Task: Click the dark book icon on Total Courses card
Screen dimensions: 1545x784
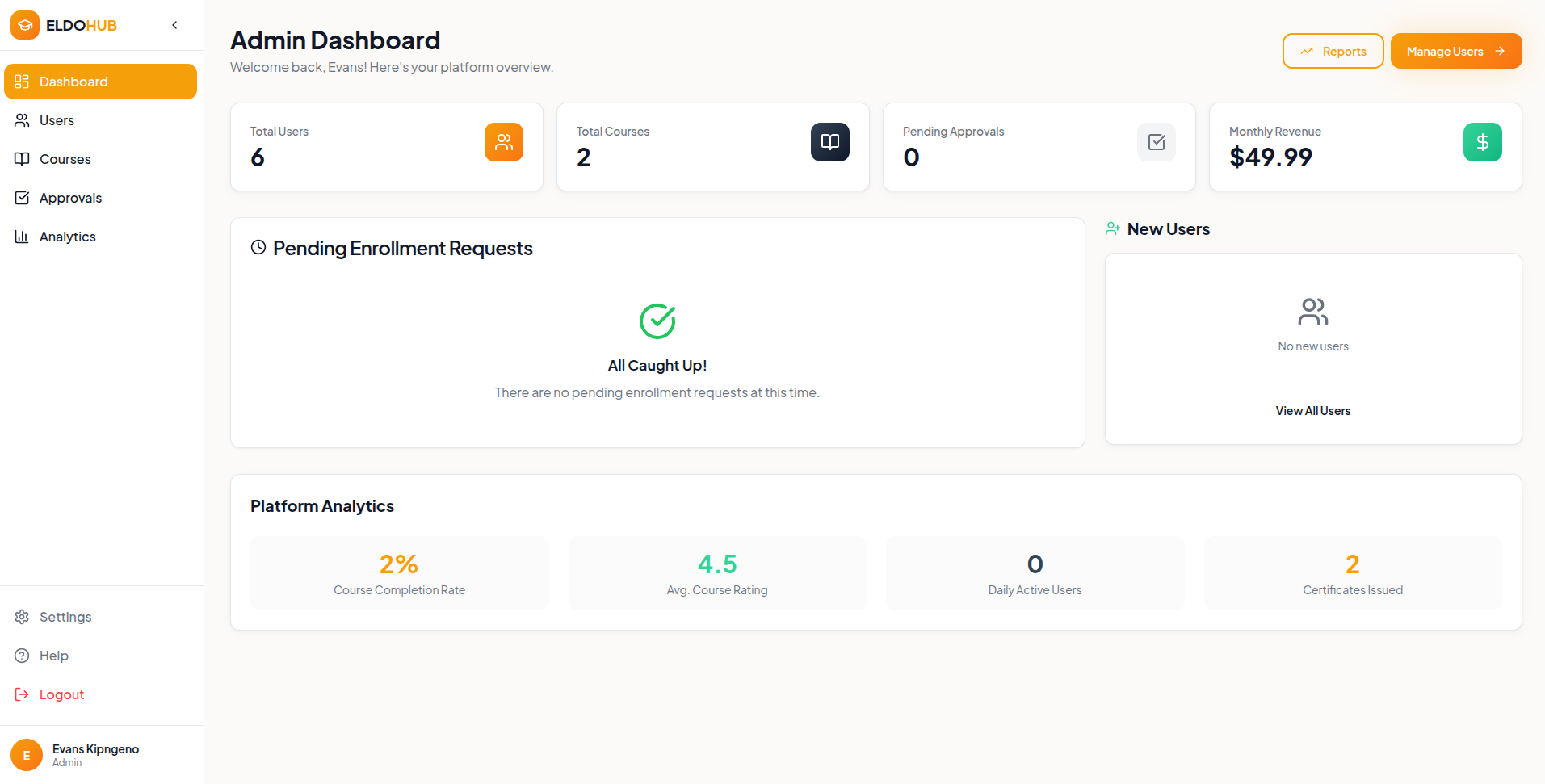Action: tap(829, 141)
